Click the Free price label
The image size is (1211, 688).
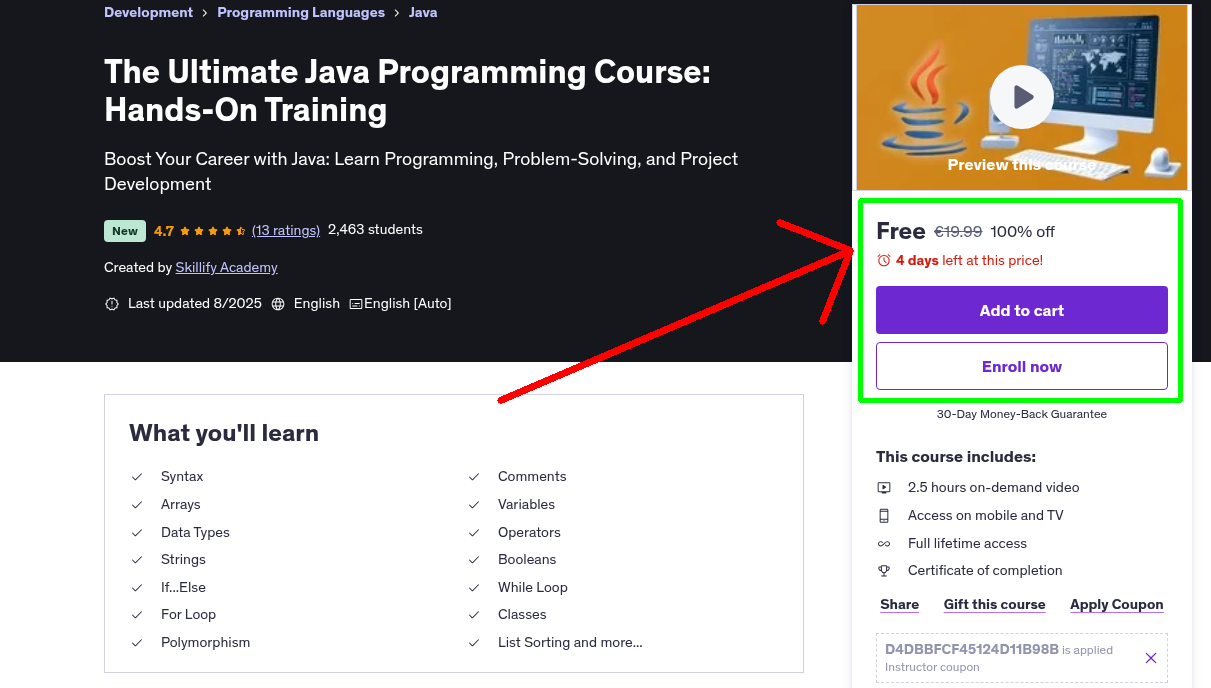click(x=900, y=231)
